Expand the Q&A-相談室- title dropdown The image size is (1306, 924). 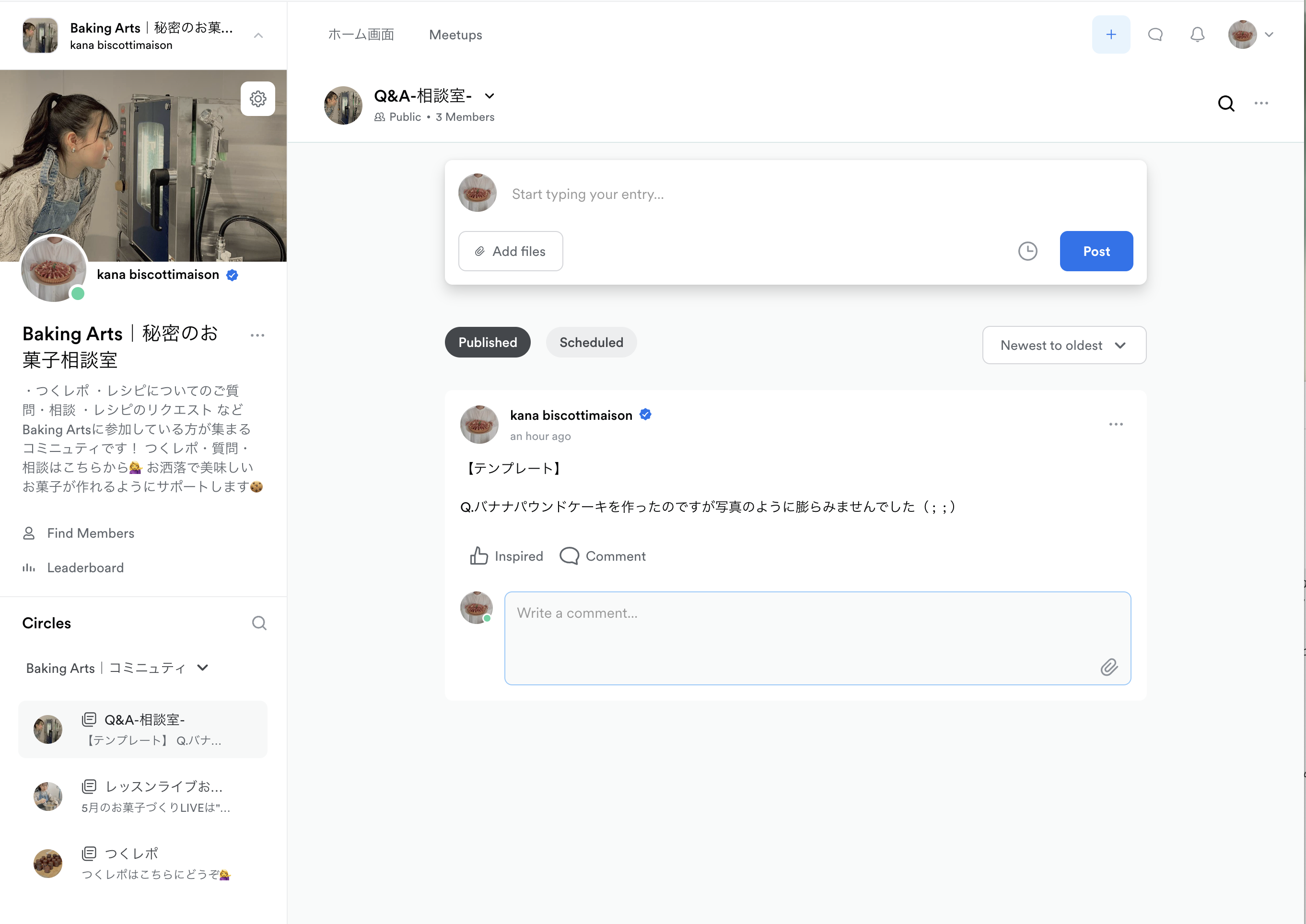point(490,96)
